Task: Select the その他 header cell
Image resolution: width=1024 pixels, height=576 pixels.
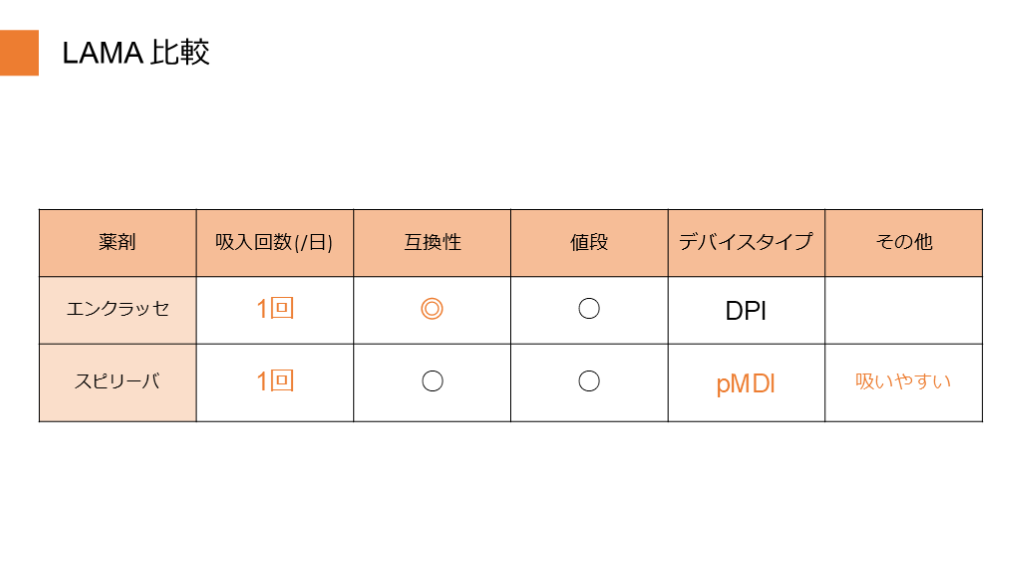Action: 903,243
